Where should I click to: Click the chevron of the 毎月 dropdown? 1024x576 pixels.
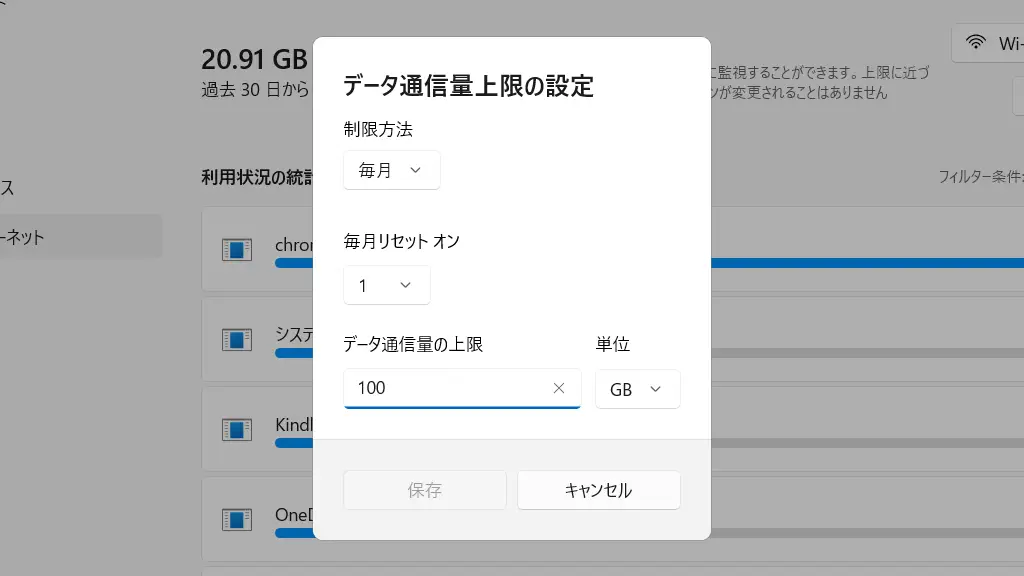(415, 170)
